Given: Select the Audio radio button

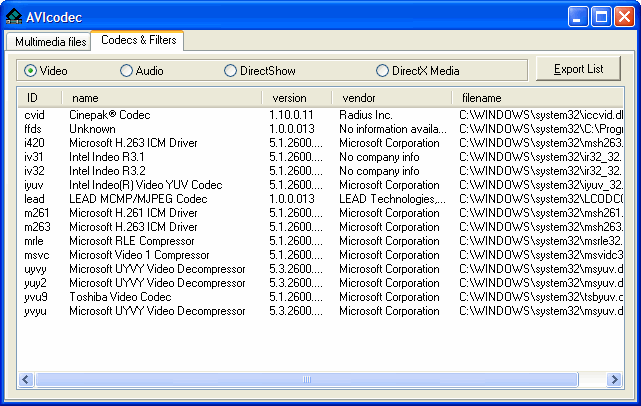Looking at the screenshot, I should (x=141, y=71).
